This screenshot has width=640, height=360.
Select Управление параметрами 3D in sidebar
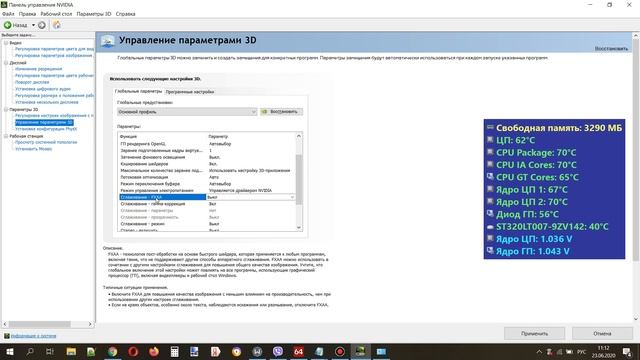(x=44, y=122)
